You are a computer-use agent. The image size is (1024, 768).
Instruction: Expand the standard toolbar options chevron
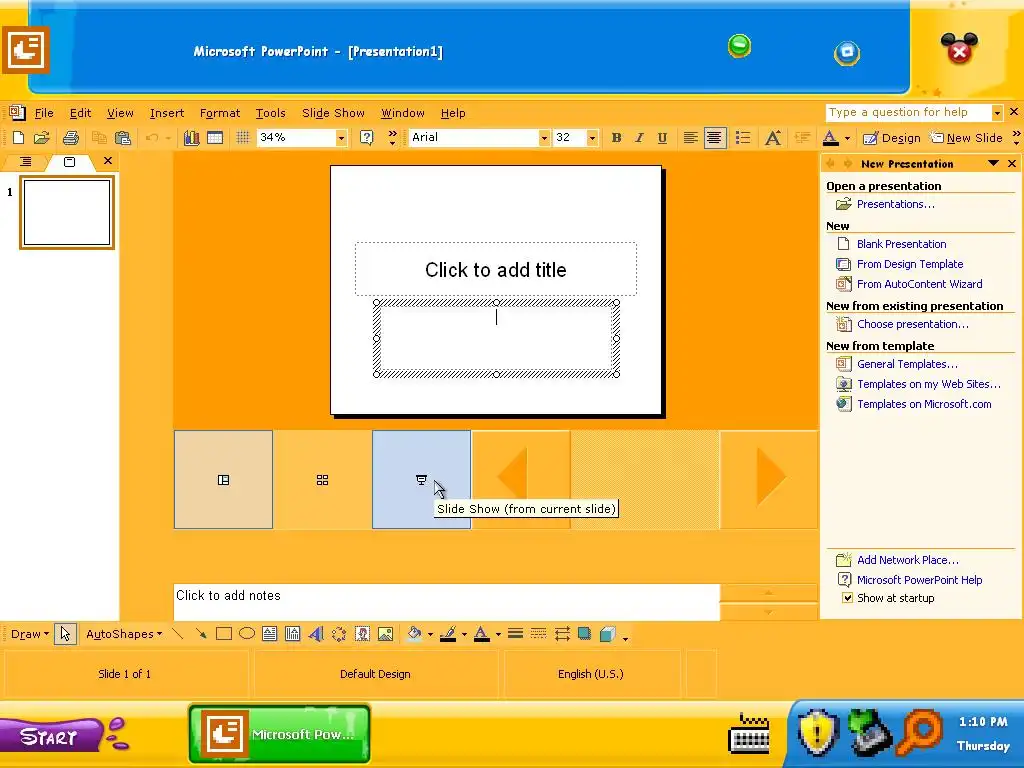[392, 138]
